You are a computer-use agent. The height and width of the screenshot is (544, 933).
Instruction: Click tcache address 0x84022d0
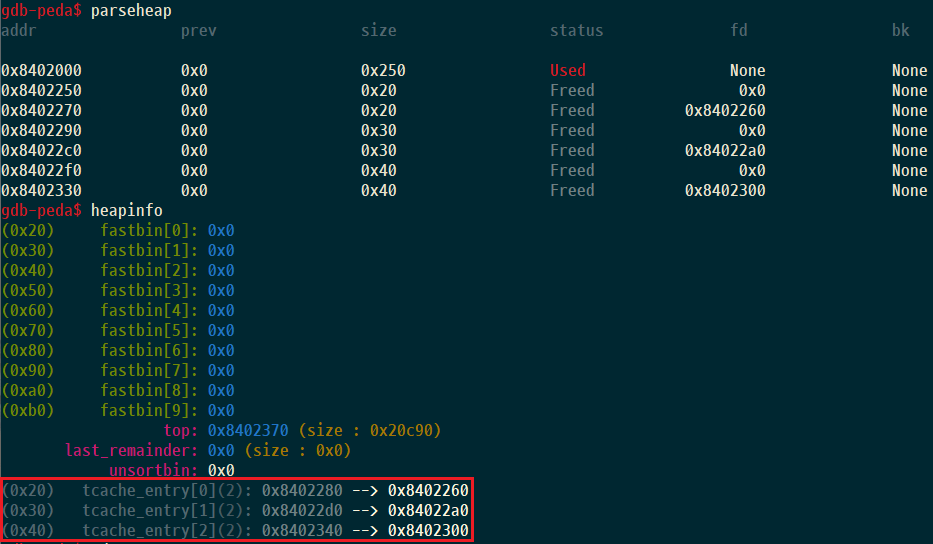tap(302, 511)
